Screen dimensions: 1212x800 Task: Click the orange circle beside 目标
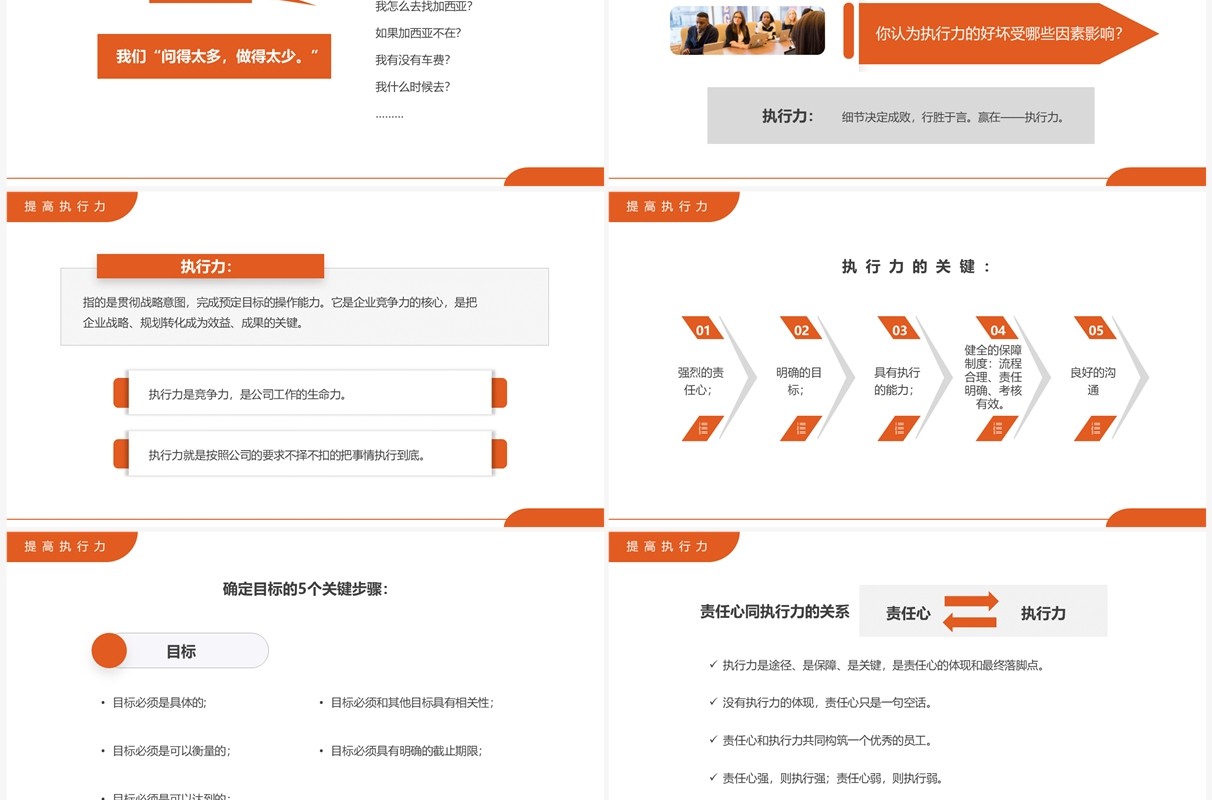pyautogui.click(x=109, y=651)
